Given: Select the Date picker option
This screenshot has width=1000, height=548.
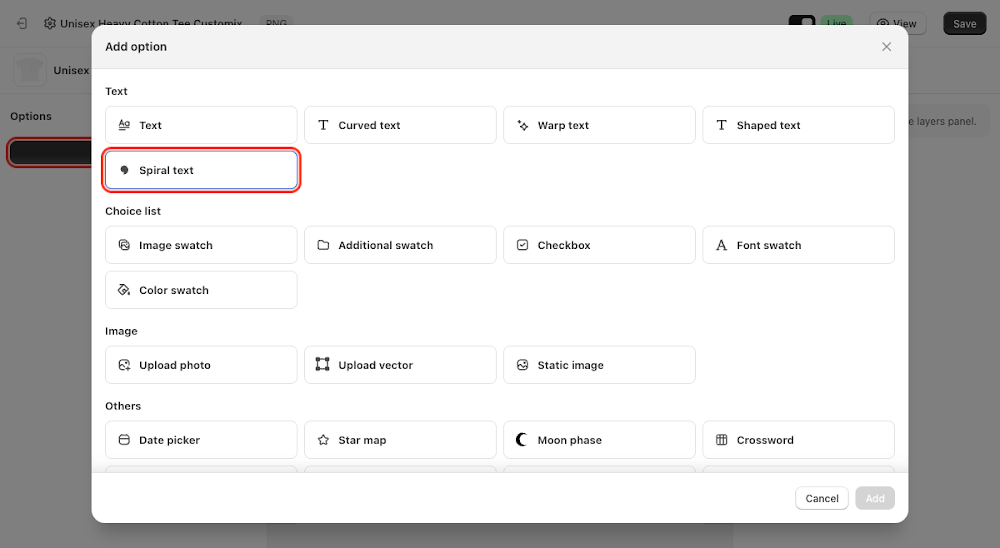Looking at the screenshot, I should (201, 440).
